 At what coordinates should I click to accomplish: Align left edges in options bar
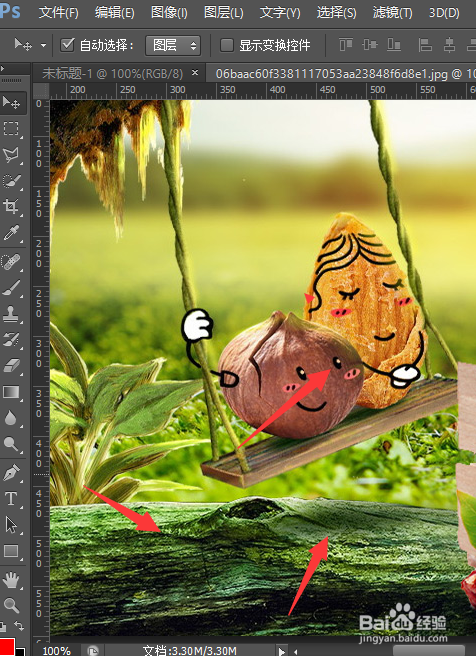click(x=425, y=44)
